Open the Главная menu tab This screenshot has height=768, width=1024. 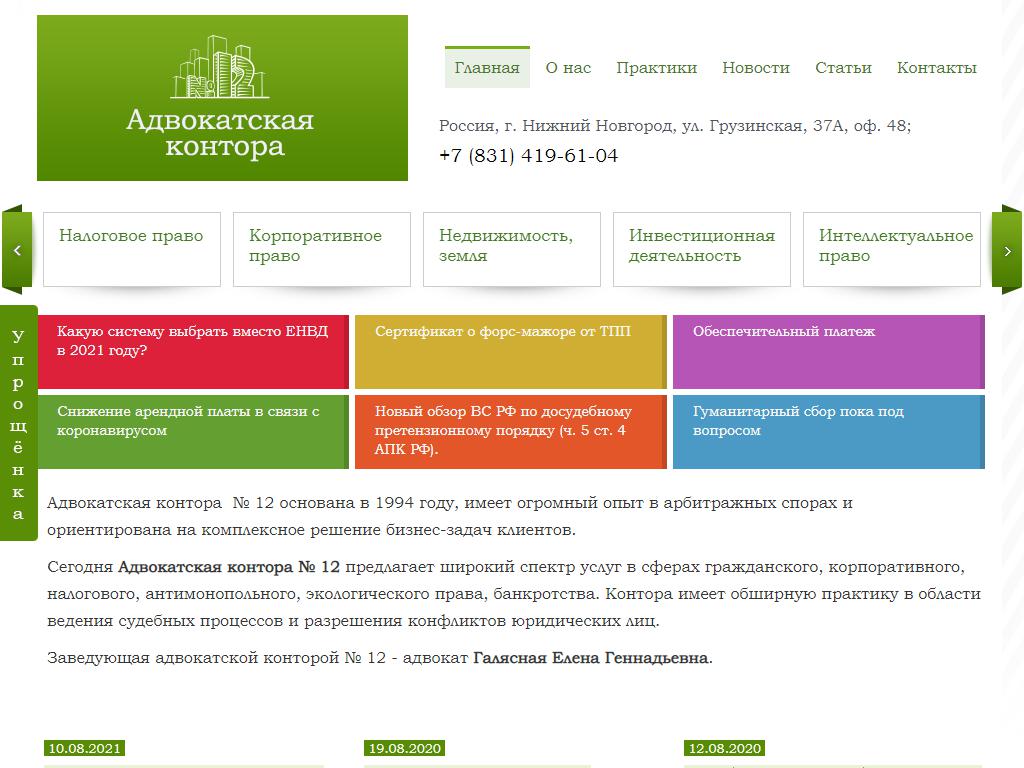[x=487, y=68]
